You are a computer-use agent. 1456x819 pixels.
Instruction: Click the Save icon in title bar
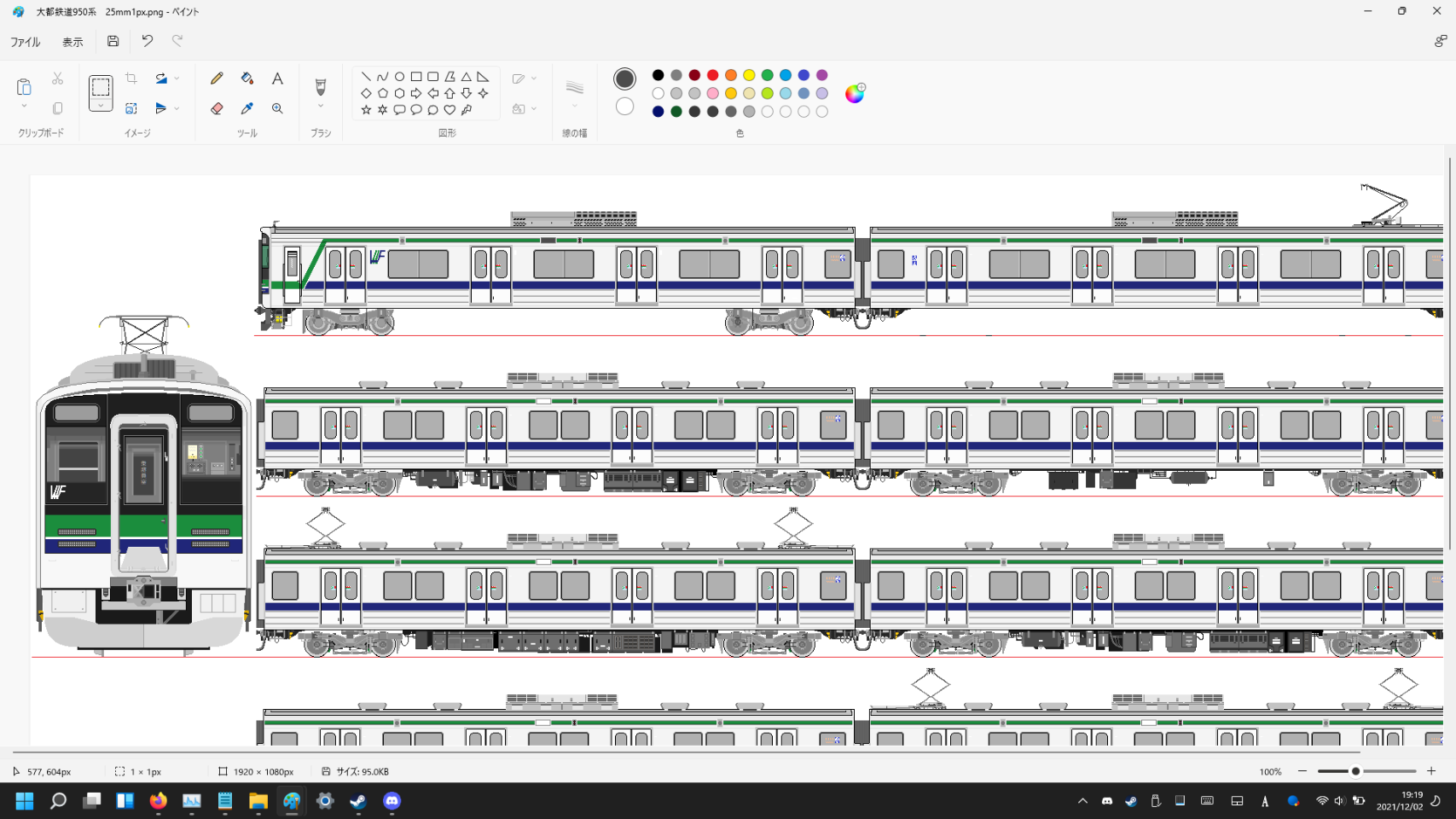tap(113, 41)
